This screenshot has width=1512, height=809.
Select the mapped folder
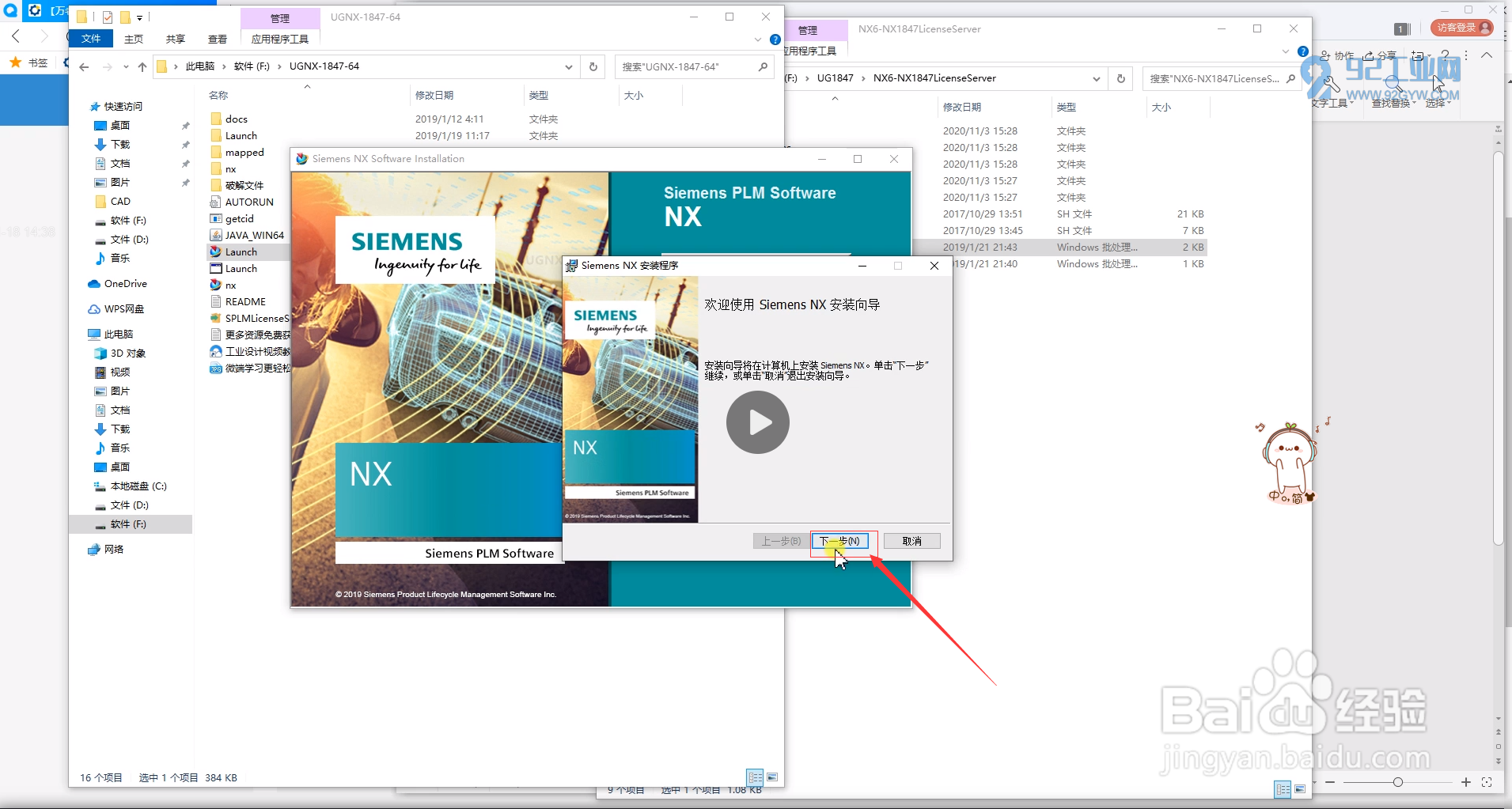point(244,153)
